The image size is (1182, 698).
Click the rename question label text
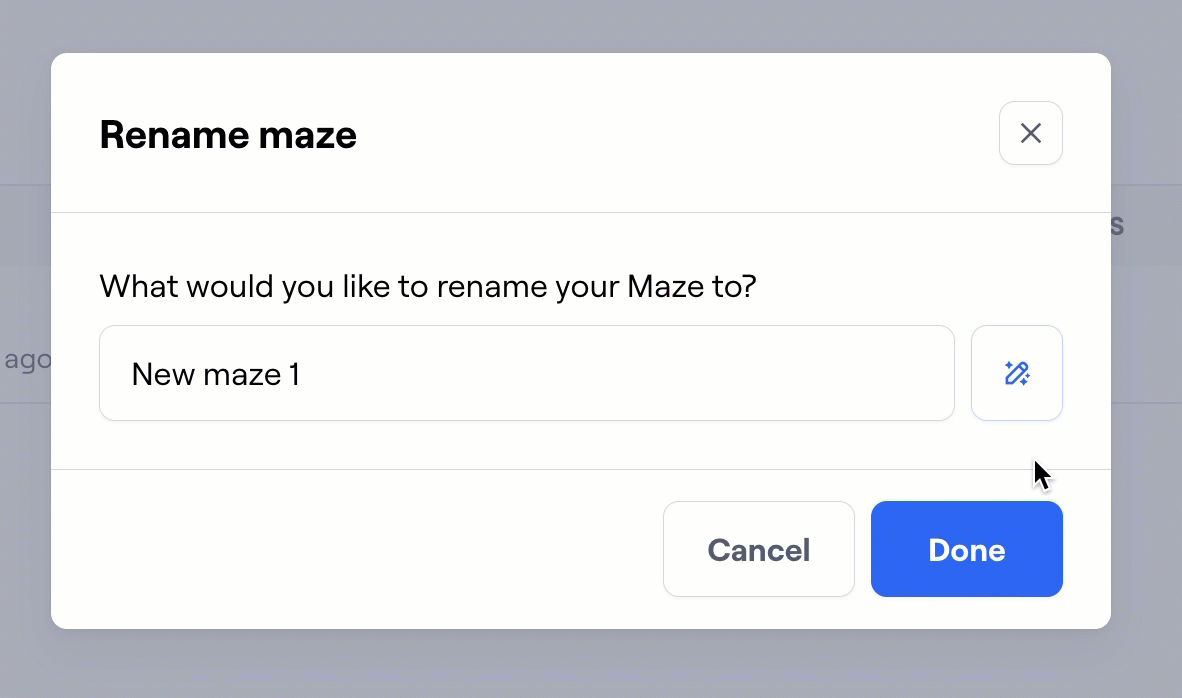427,288
